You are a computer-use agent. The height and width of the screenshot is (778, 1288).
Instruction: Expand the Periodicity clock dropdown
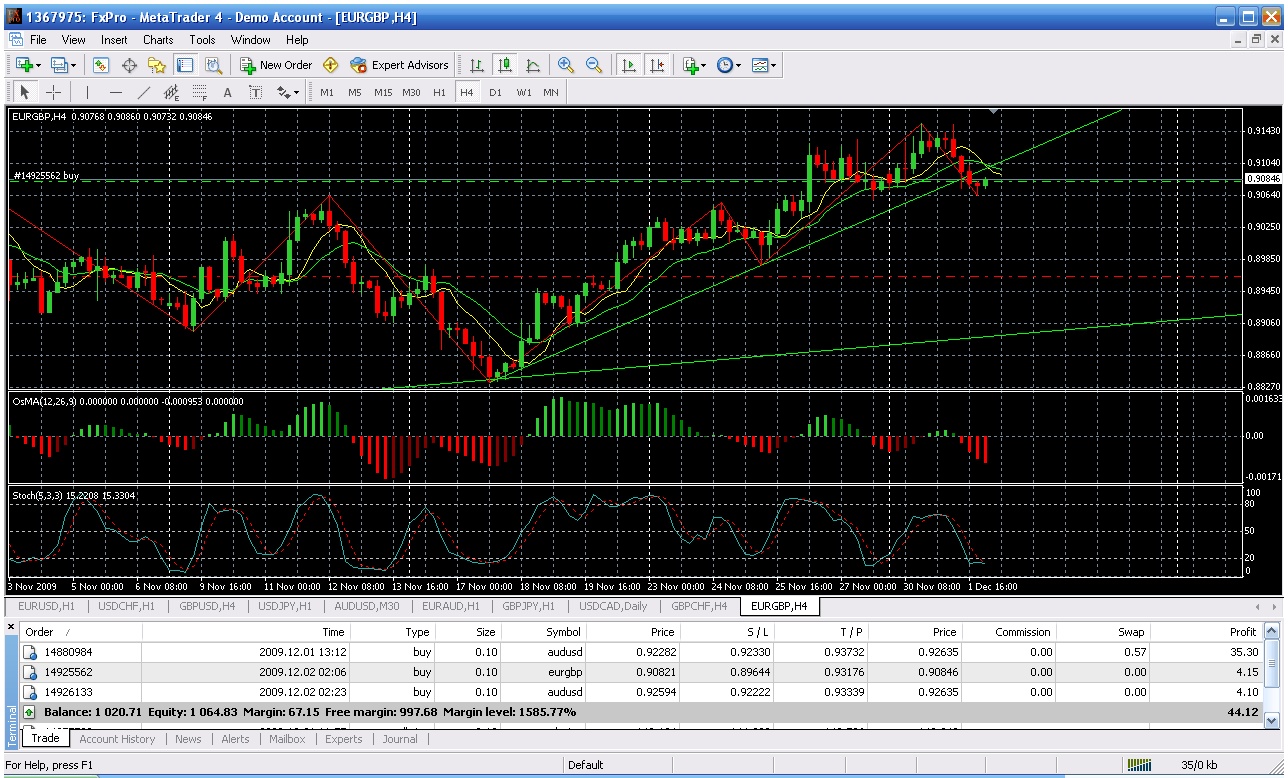(729, 65)
